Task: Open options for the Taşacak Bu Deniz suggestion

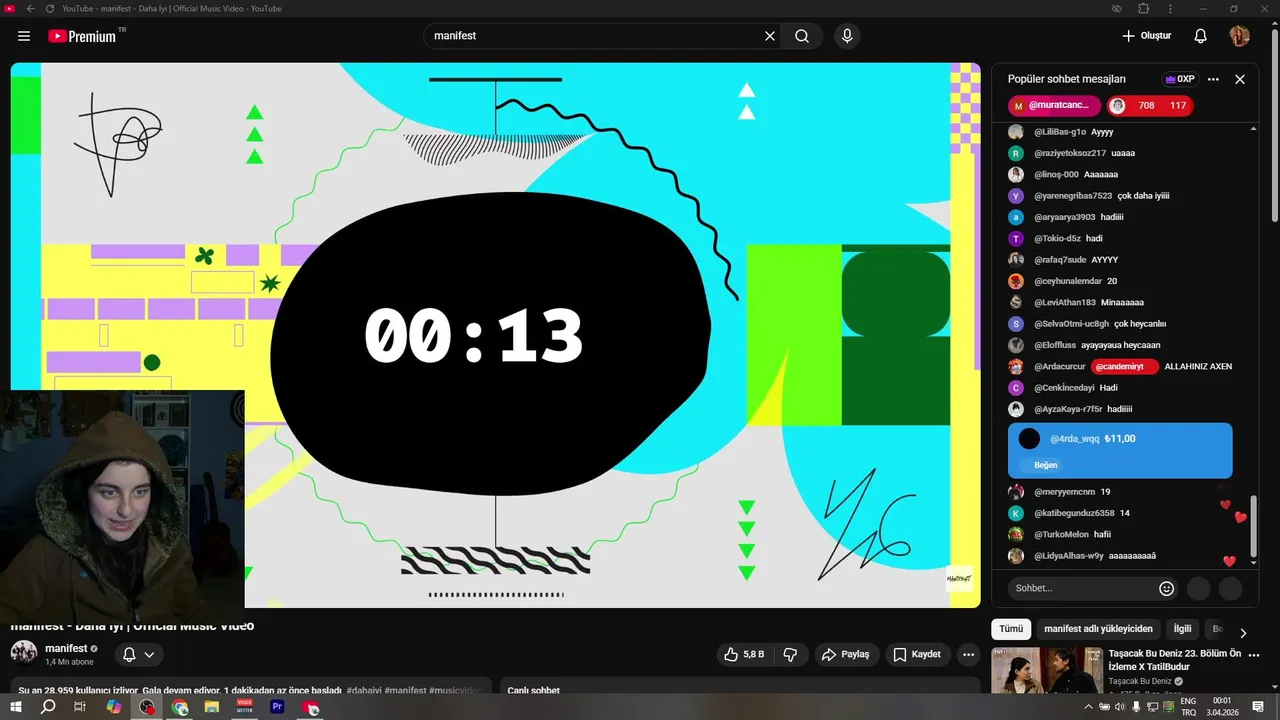Action: (x=1254, y=656)
